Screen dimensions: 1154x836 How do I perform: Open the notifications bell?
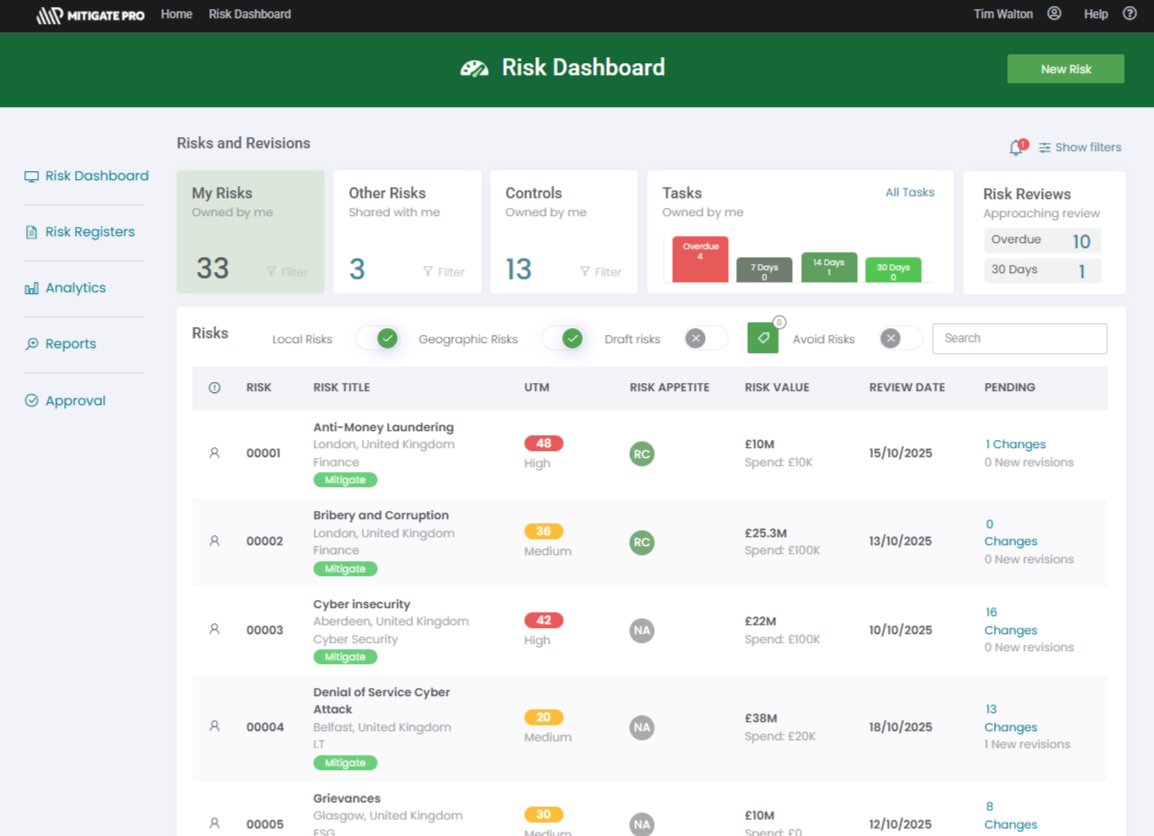tap(1016, 146)
